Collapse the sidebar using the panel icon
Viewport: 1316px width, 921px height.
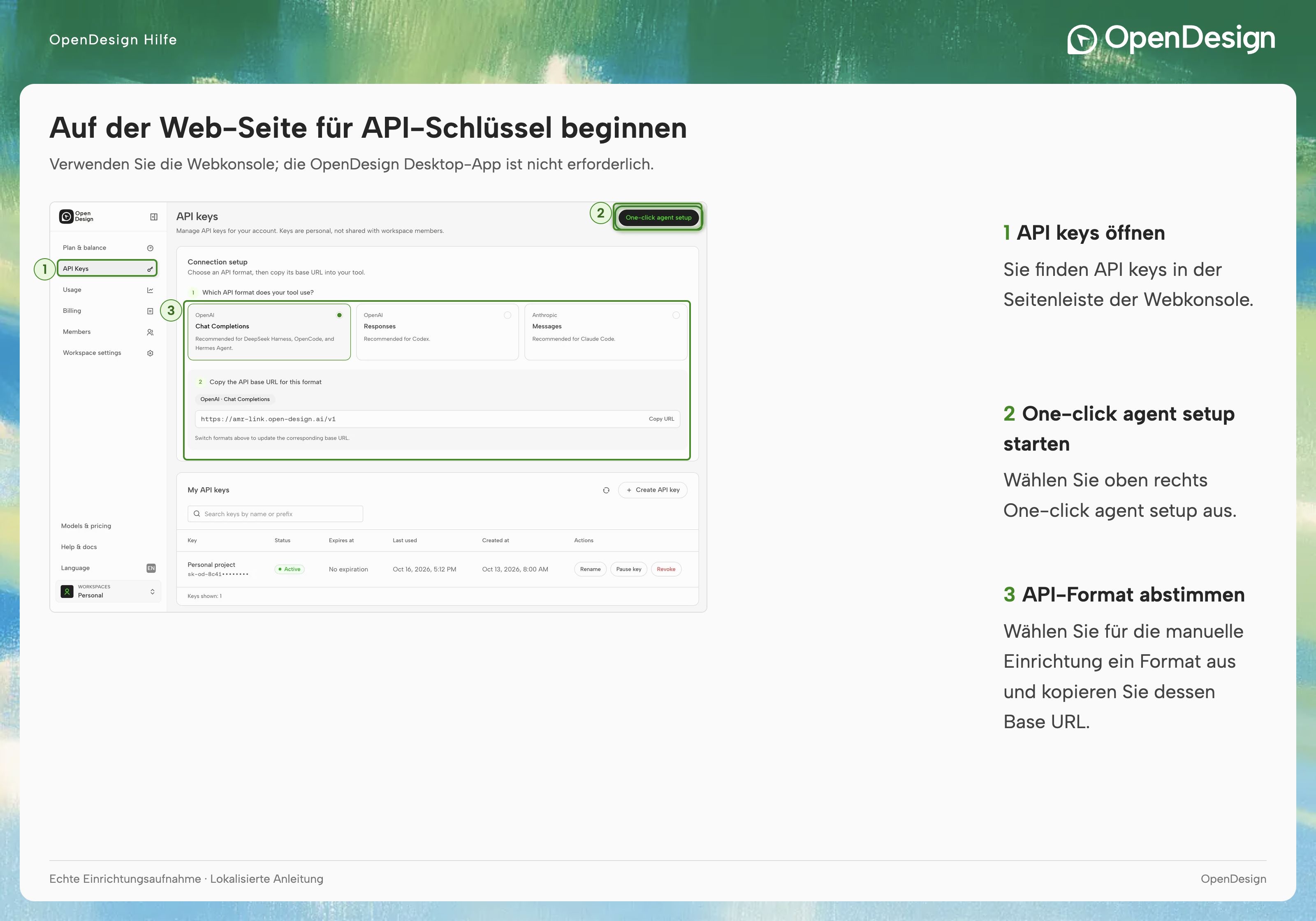[154, 217]
